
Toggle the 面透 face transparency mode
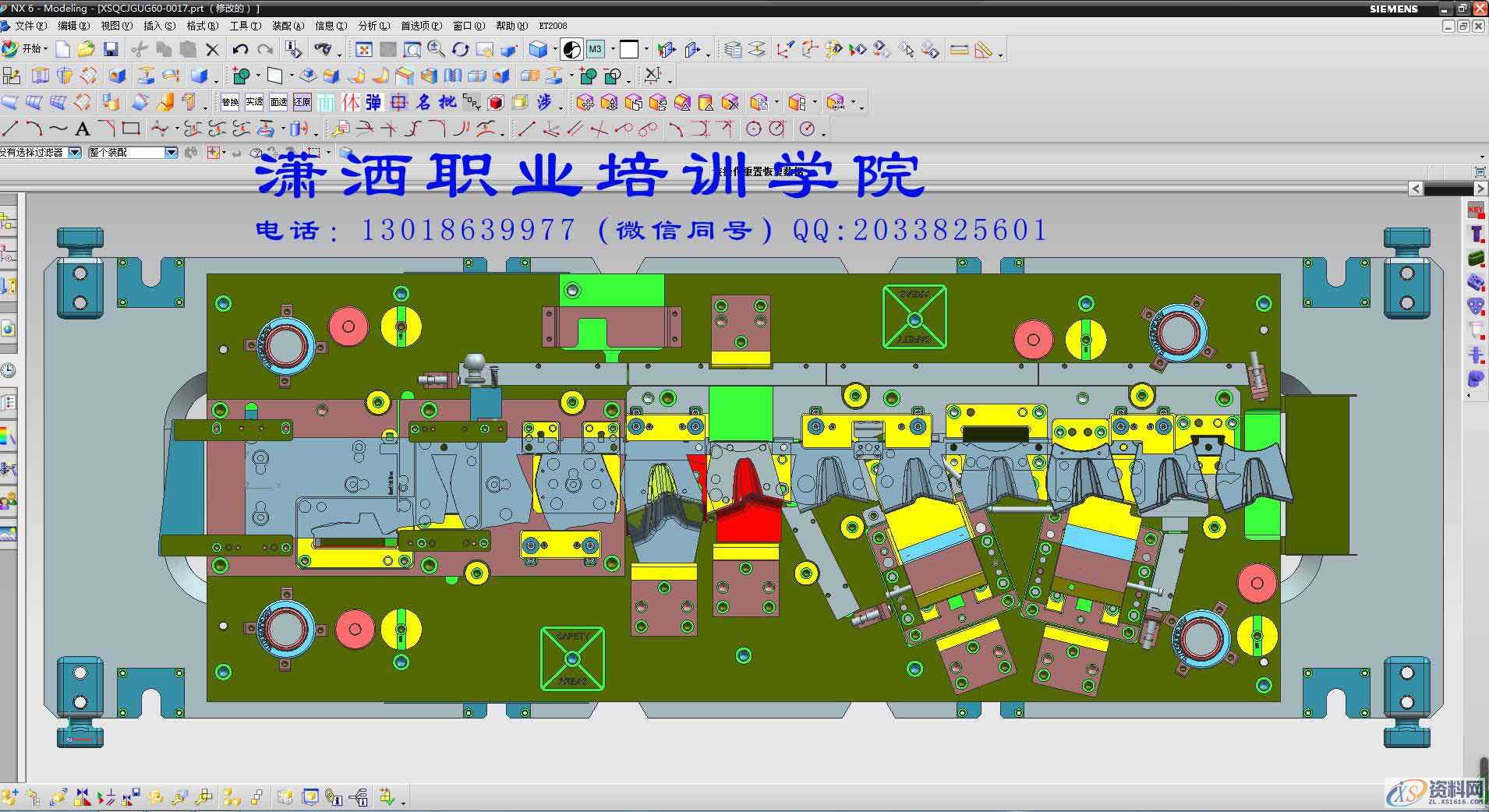pos(278,102)
